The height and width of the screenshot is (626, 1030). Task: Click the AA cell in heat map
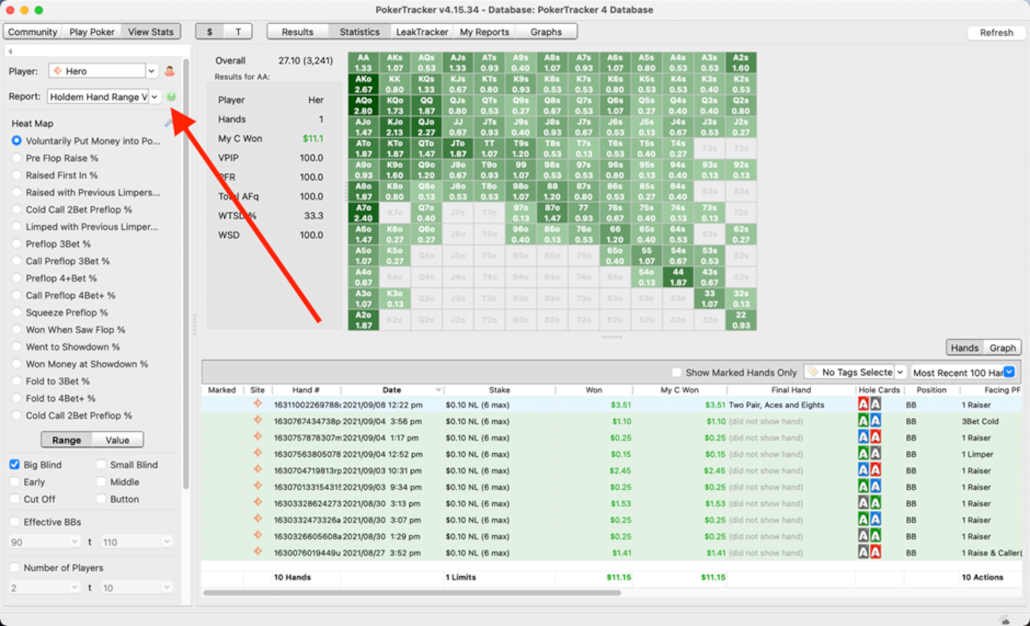[x=363, y=63]
